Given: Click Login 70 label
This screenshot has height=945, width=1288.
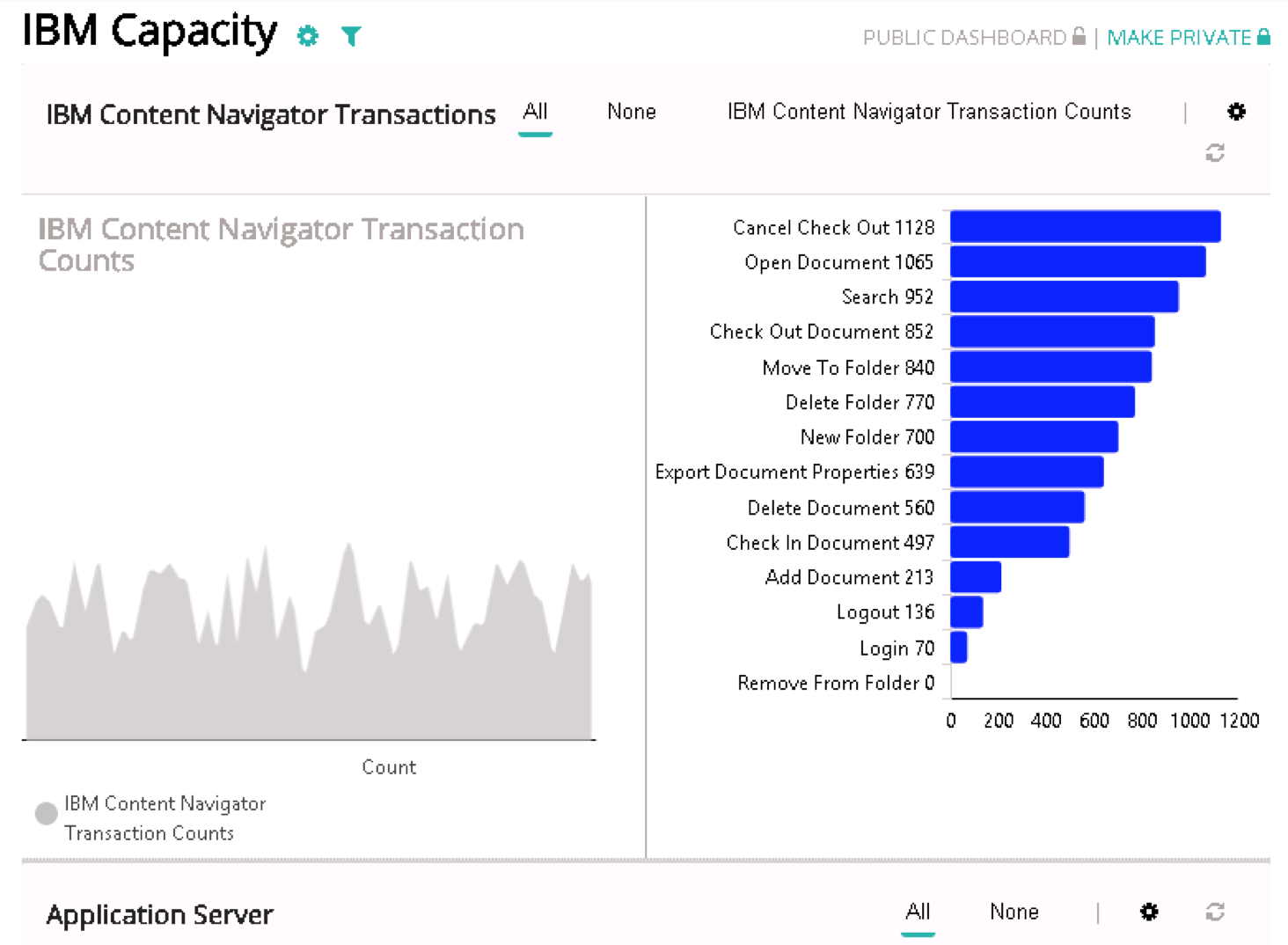Looking at the screenshot, I should coord(896,648).
